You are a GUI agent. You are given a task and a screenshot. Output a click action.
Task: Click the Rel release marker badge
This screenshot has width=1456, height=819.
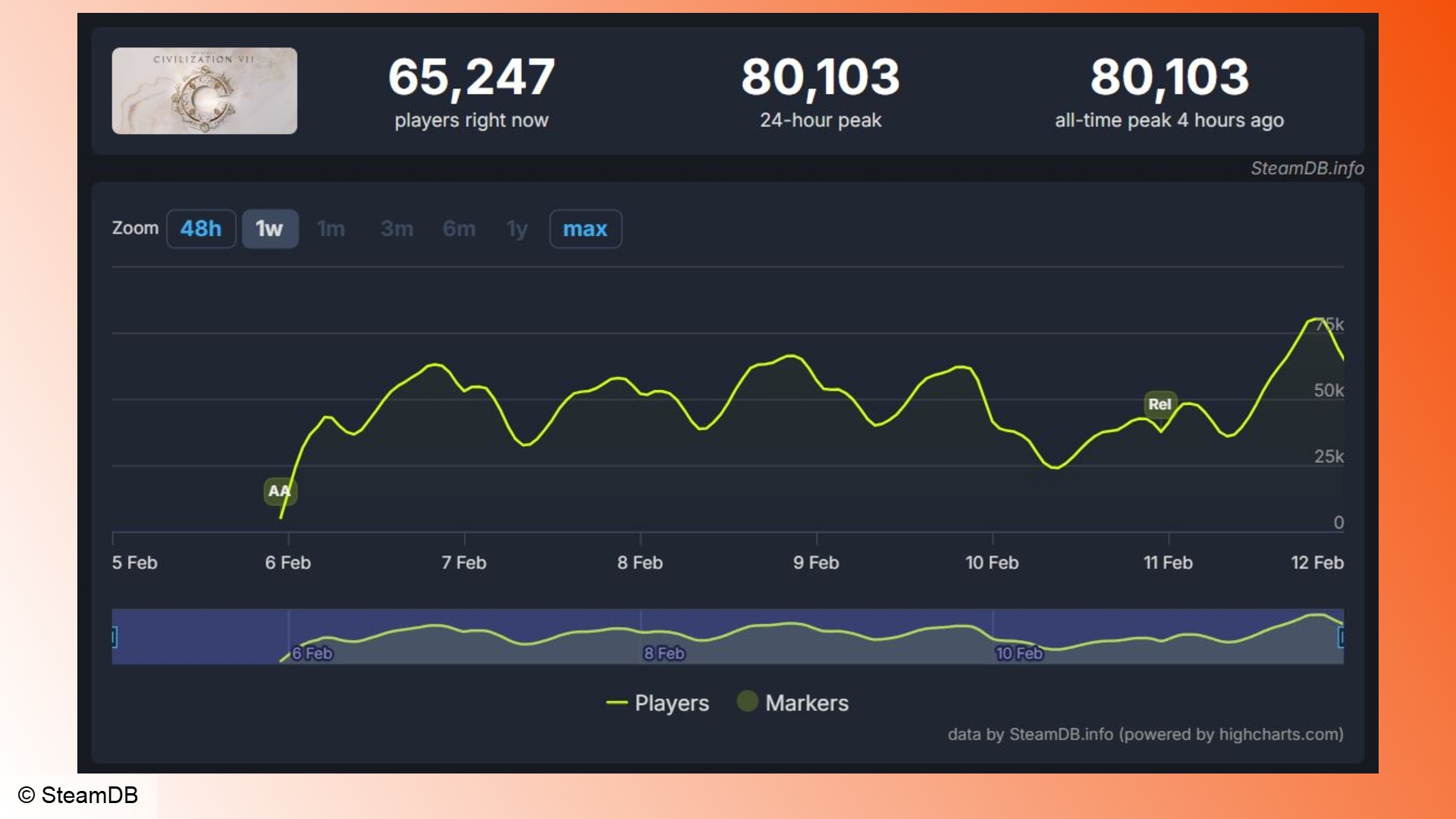[x=1159, y=404]
